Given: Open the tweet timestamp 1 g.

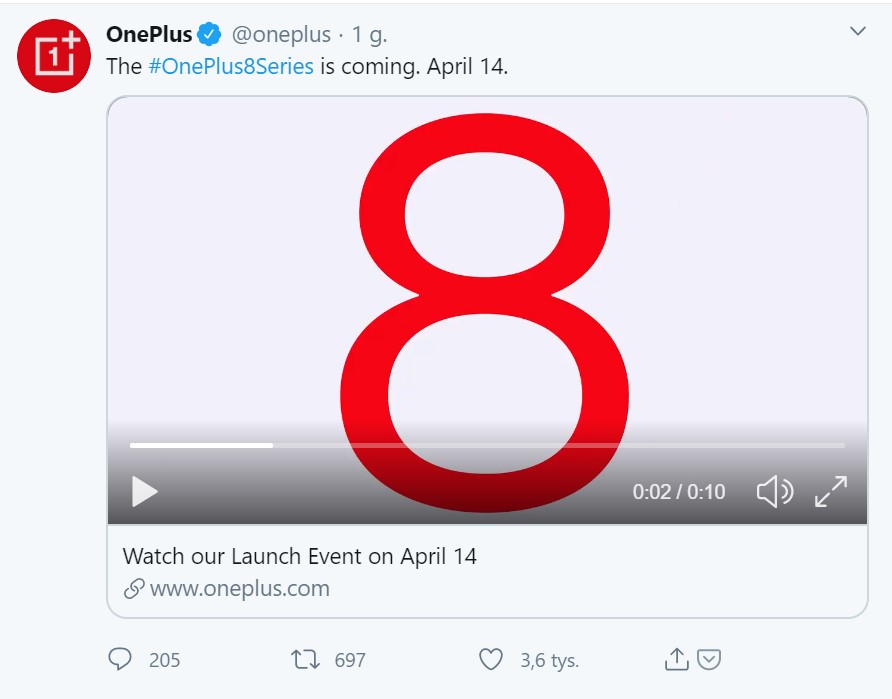Looking at the screenshot, I should coord(369,35).
